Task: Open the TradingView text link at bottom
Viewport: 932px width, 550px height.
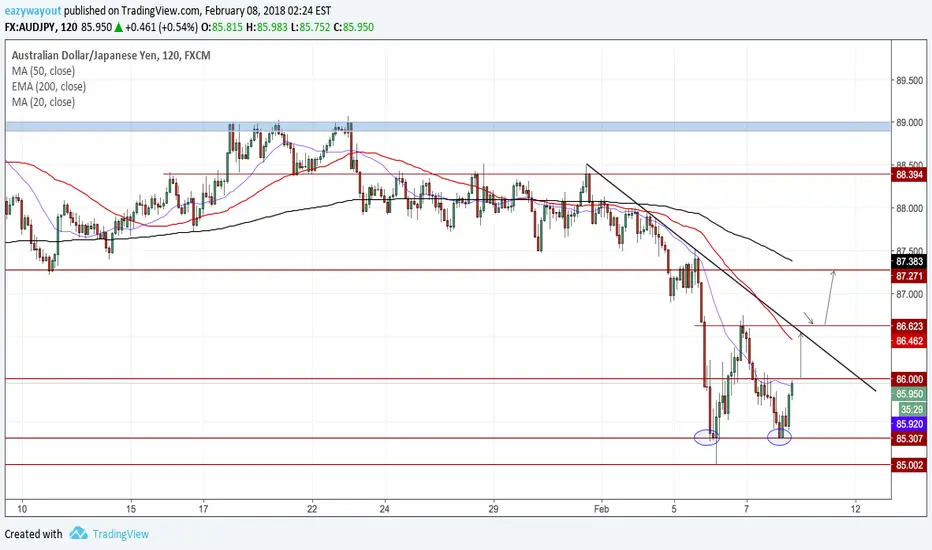Action: (x=121, y=534)
